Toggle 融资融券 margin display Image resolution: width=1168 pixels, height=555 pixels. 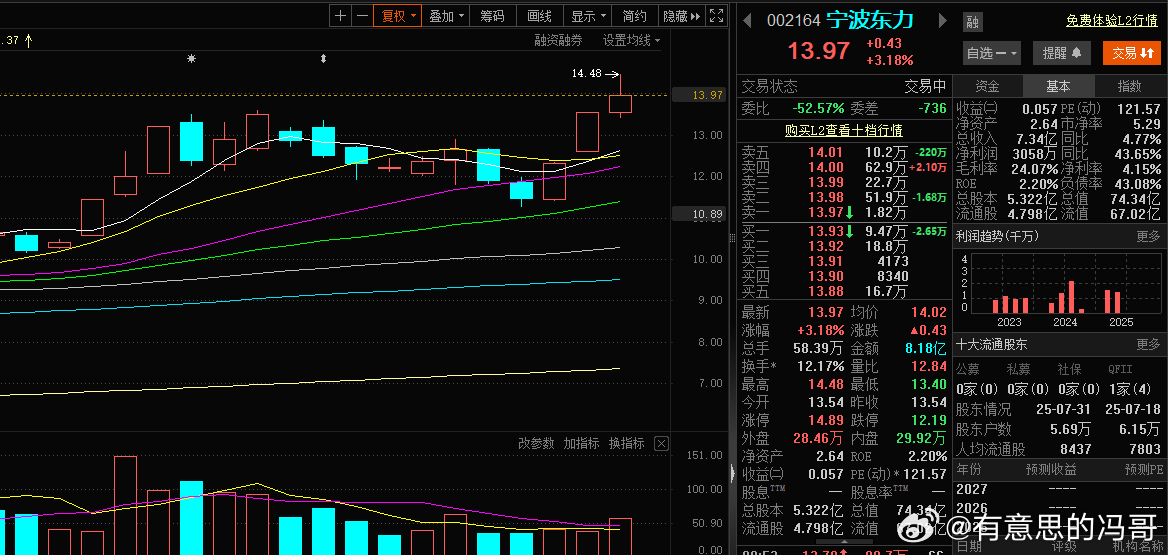pyautogui.click(x=559, y=40)
